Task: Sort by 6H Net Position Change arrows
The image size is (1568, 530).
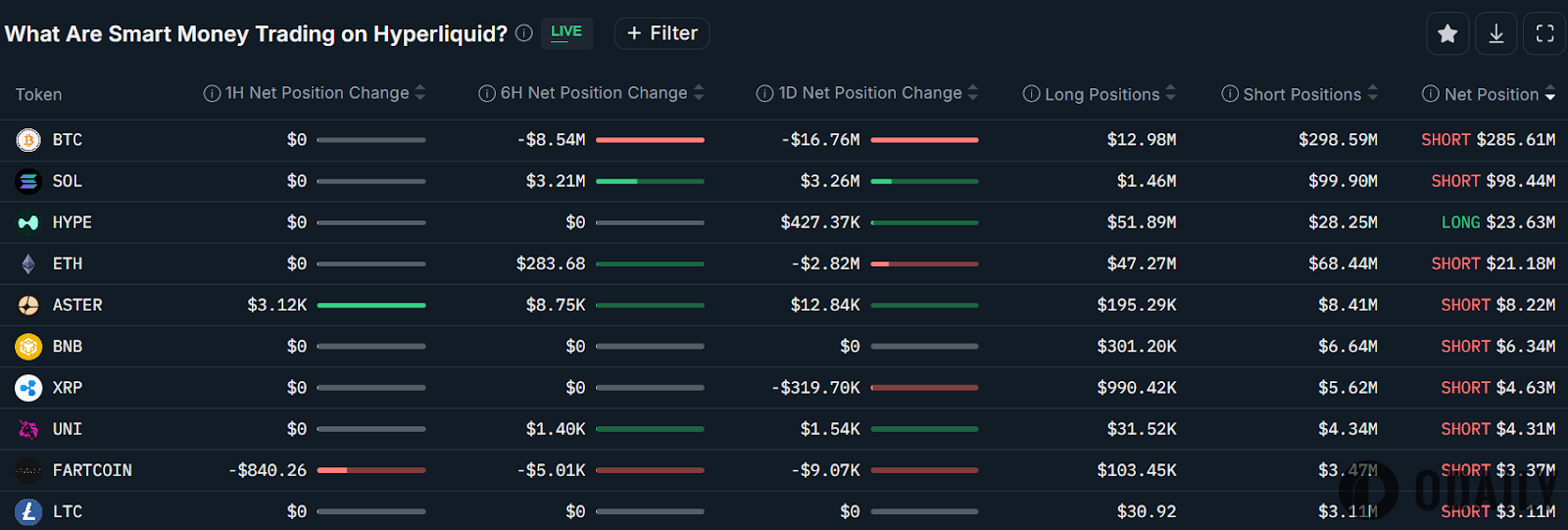Action: 699,93
